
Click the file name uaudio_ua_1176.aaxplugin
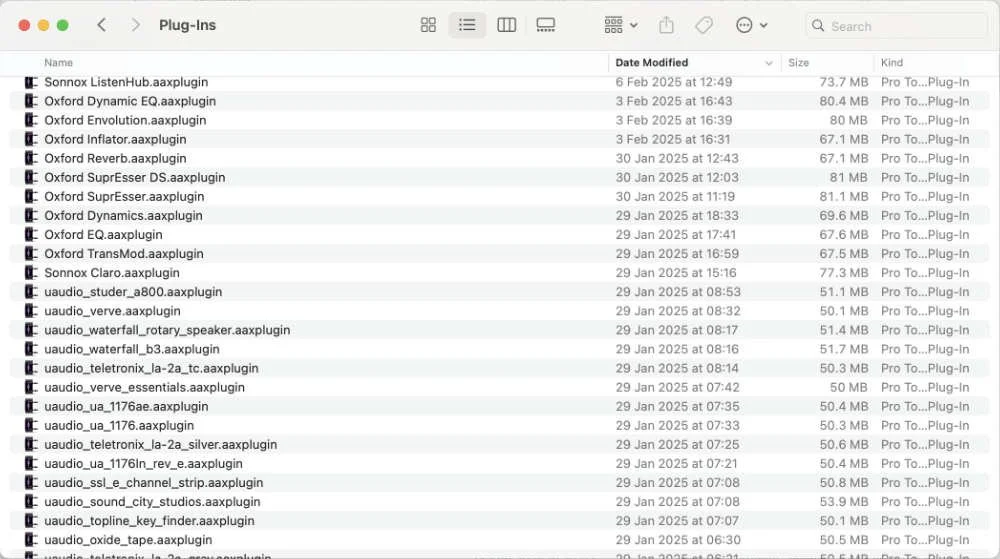click(119, 426)
